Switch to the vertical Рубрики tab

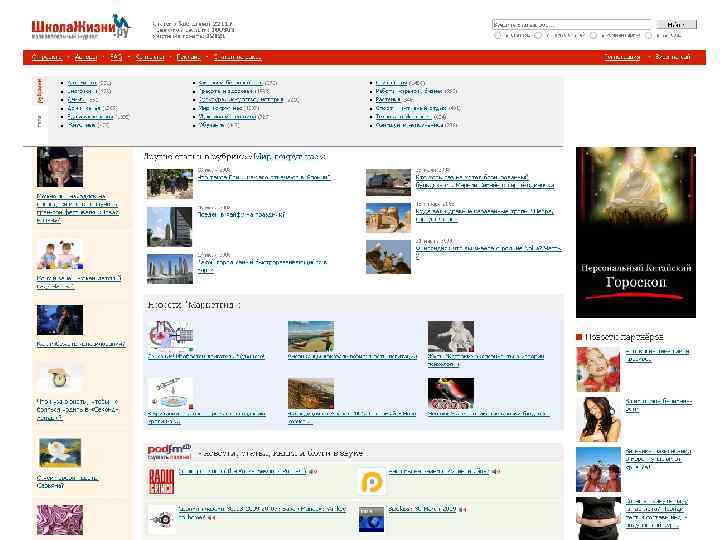40,90
